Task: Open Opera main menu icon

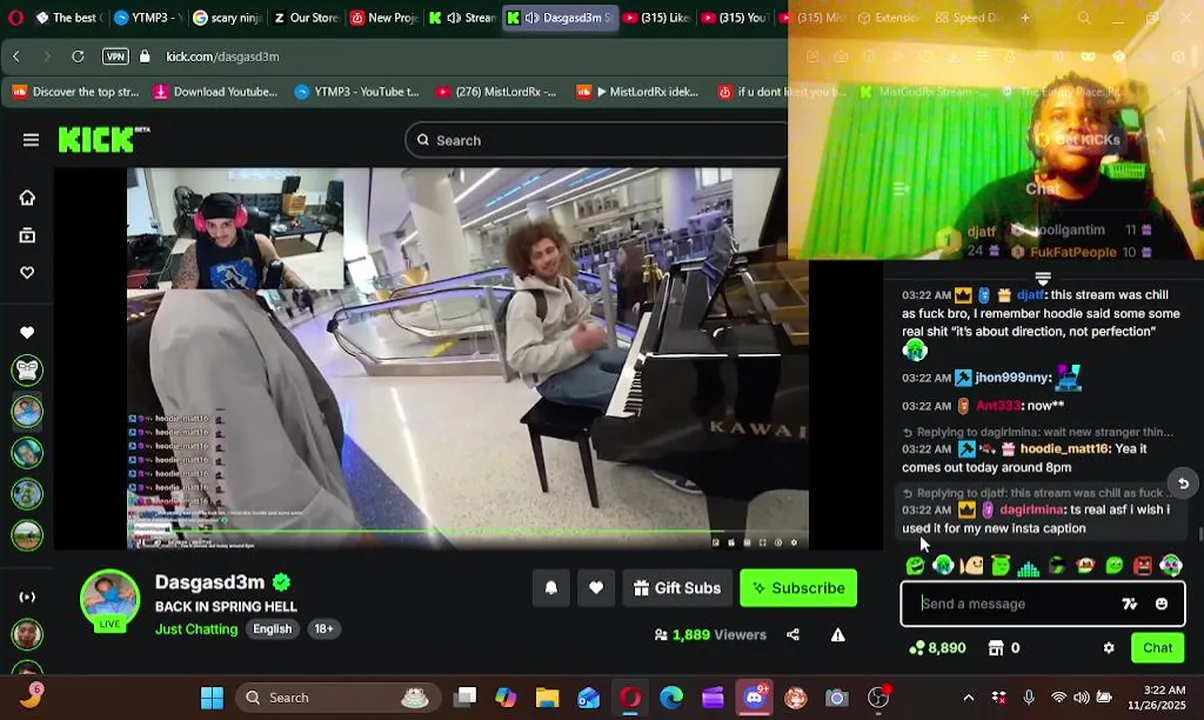Action: (15, 17)
